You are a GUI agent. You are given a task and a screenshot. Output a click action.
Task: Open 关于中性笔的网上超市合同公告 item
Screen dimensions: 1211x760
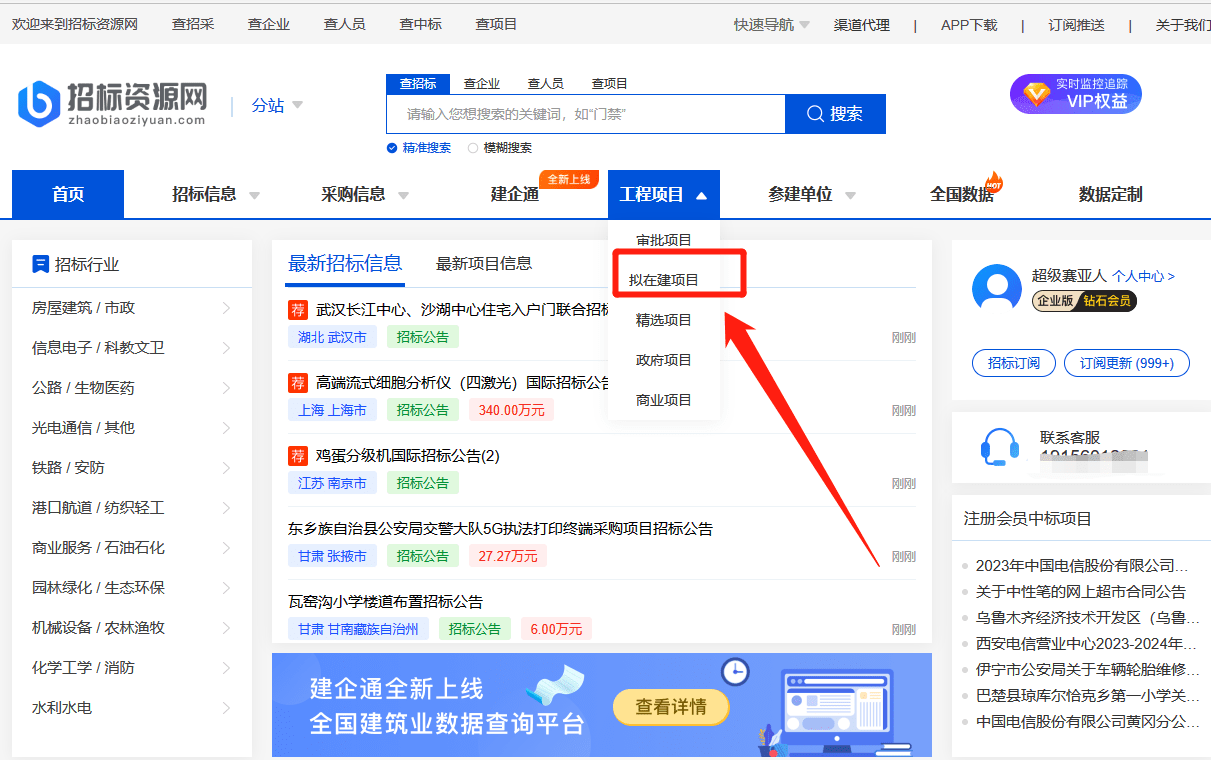pyautogui.click(x=1081, y=592)
